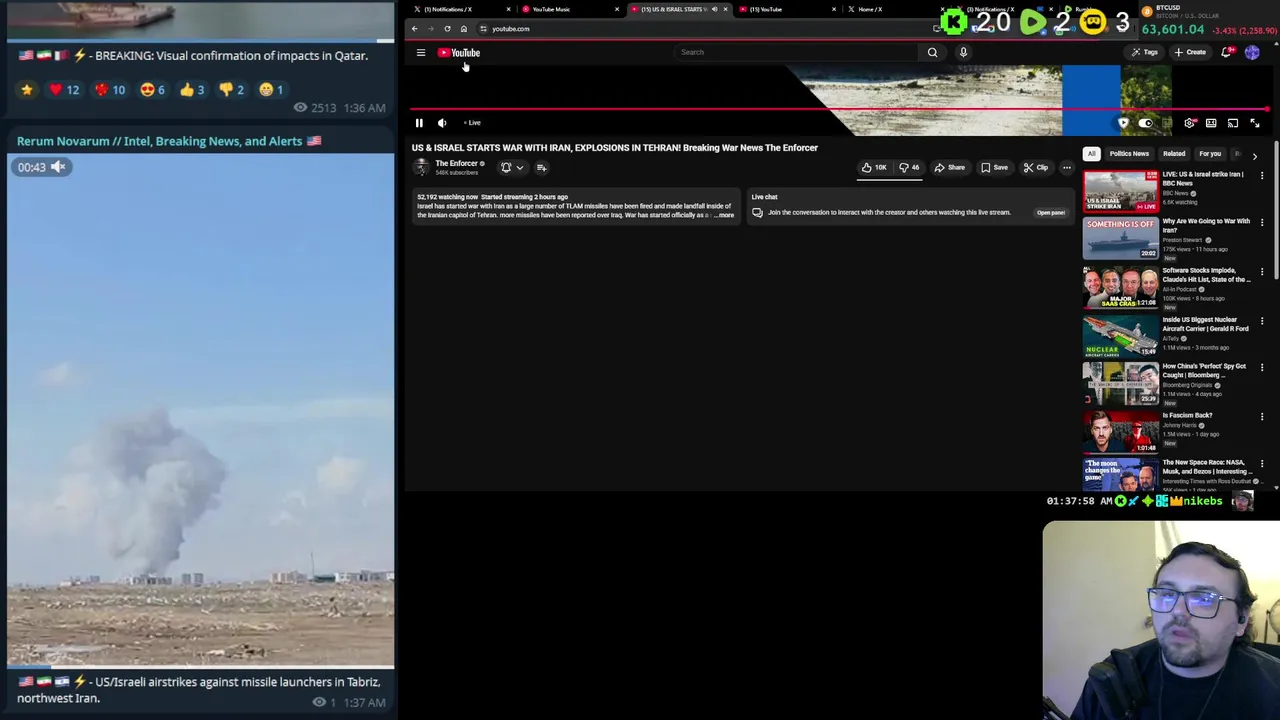The width and height of the screenshot is (1280, 720).
Task: React with thumbs up showing 3
Action: pos(192,90)
